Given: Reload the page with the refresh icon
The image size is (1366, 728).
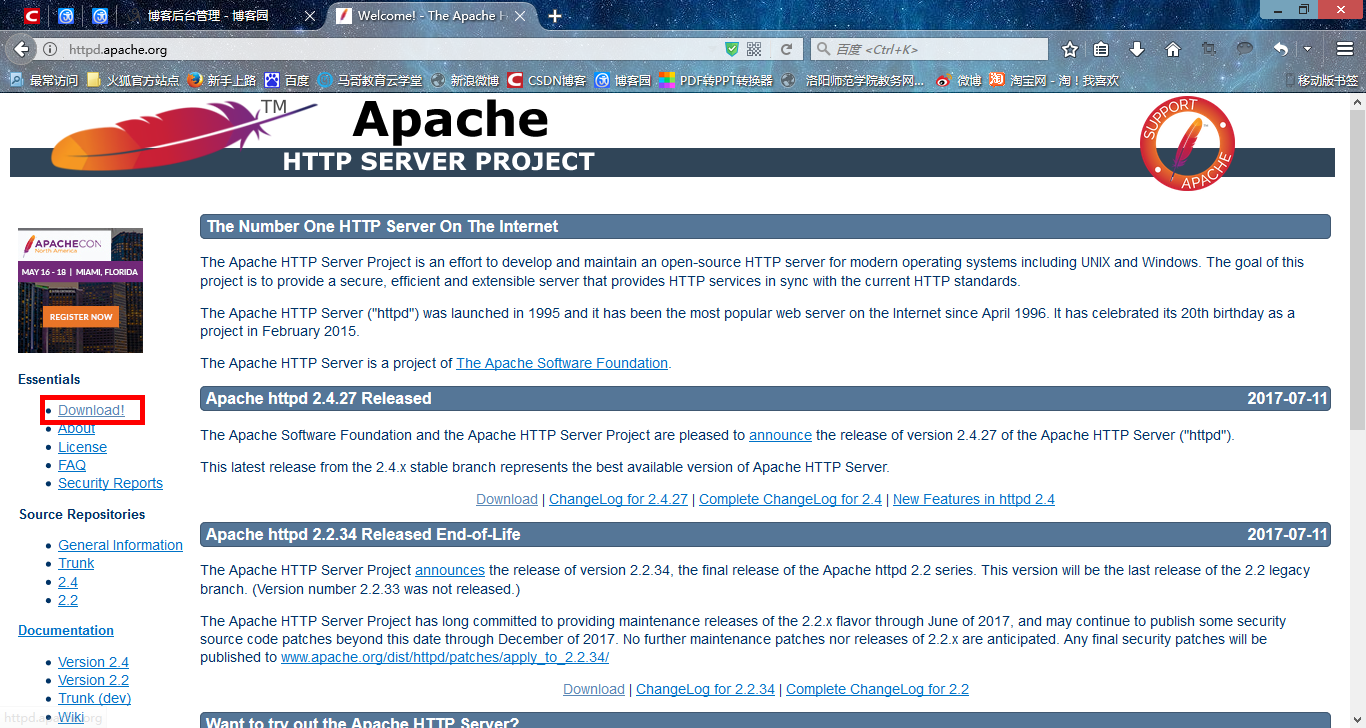Looking at the screenshot, I should click(786, 49).
